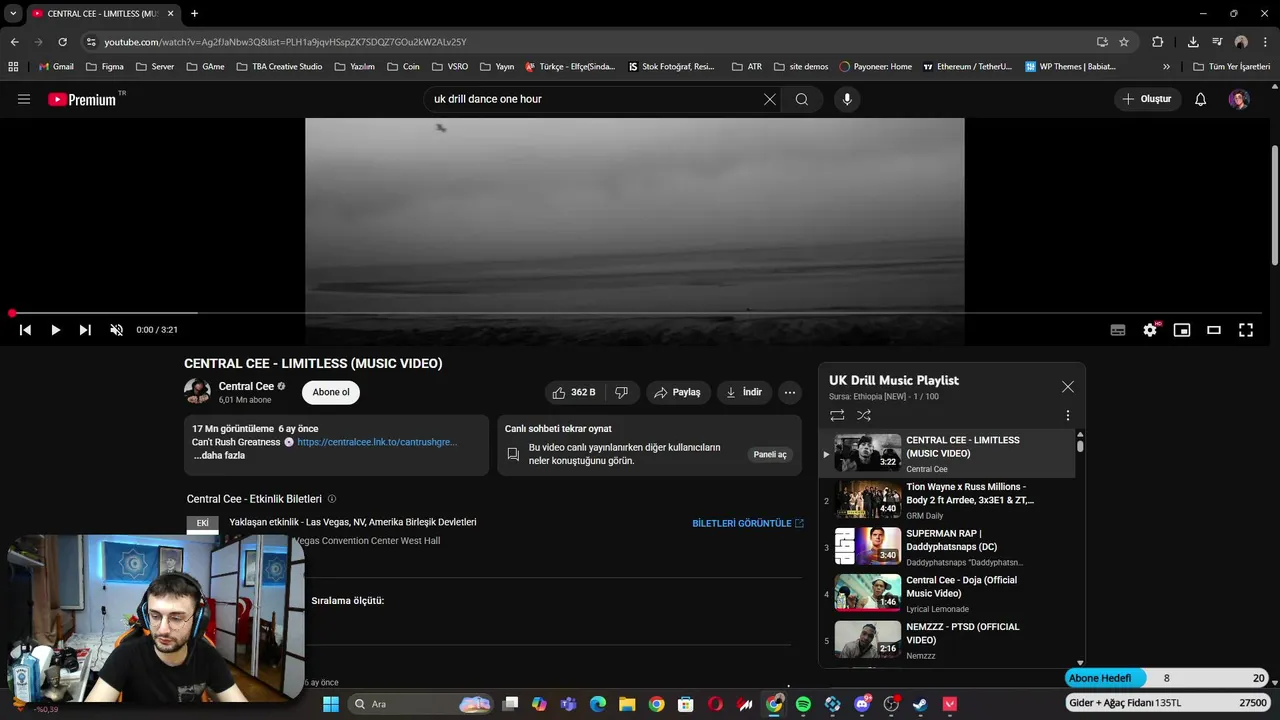Open Tüm Yer İşaretleri folder
This screenshot has height=720, width=1280.
(x=1231, y=67)
